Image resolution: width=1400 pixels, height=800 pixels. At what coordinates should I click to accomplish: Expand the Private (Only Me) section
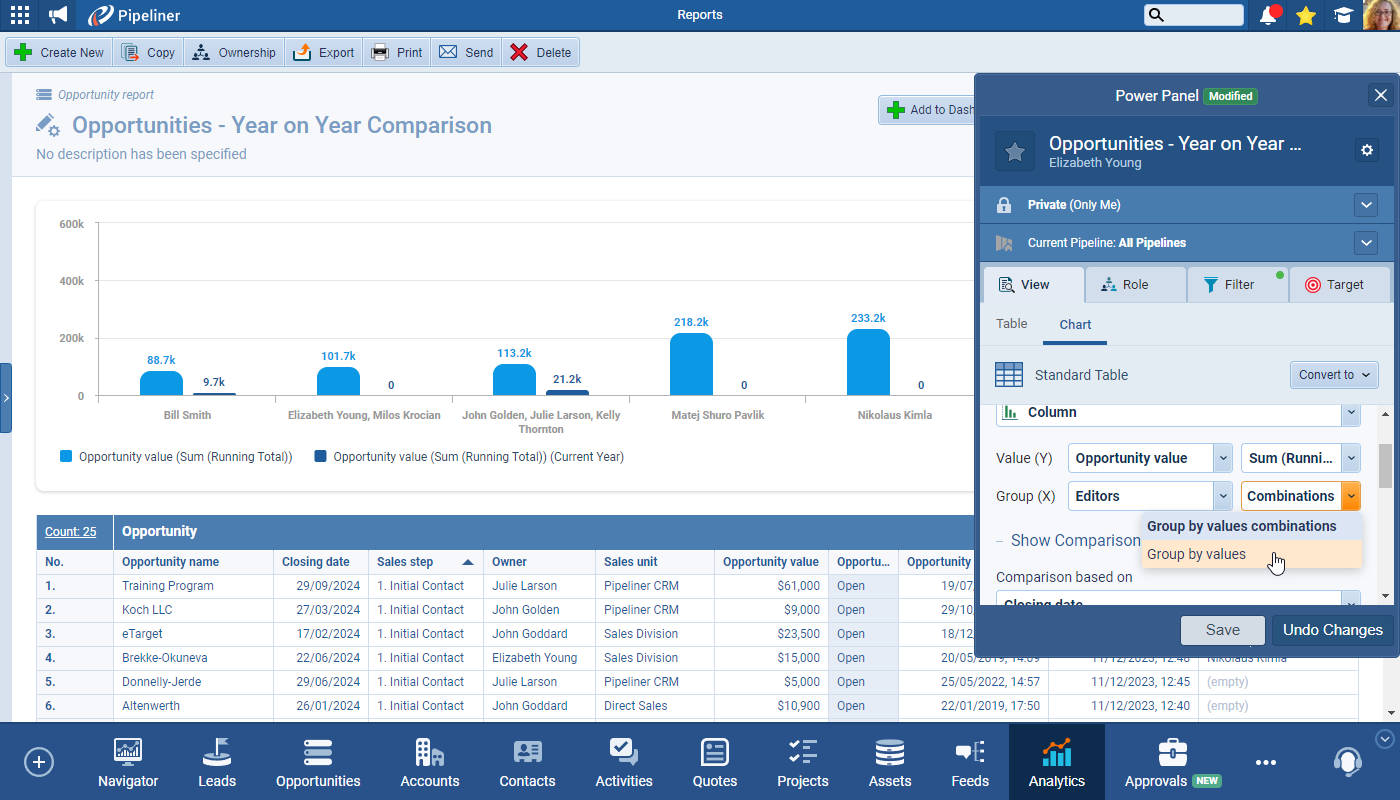1366,205
